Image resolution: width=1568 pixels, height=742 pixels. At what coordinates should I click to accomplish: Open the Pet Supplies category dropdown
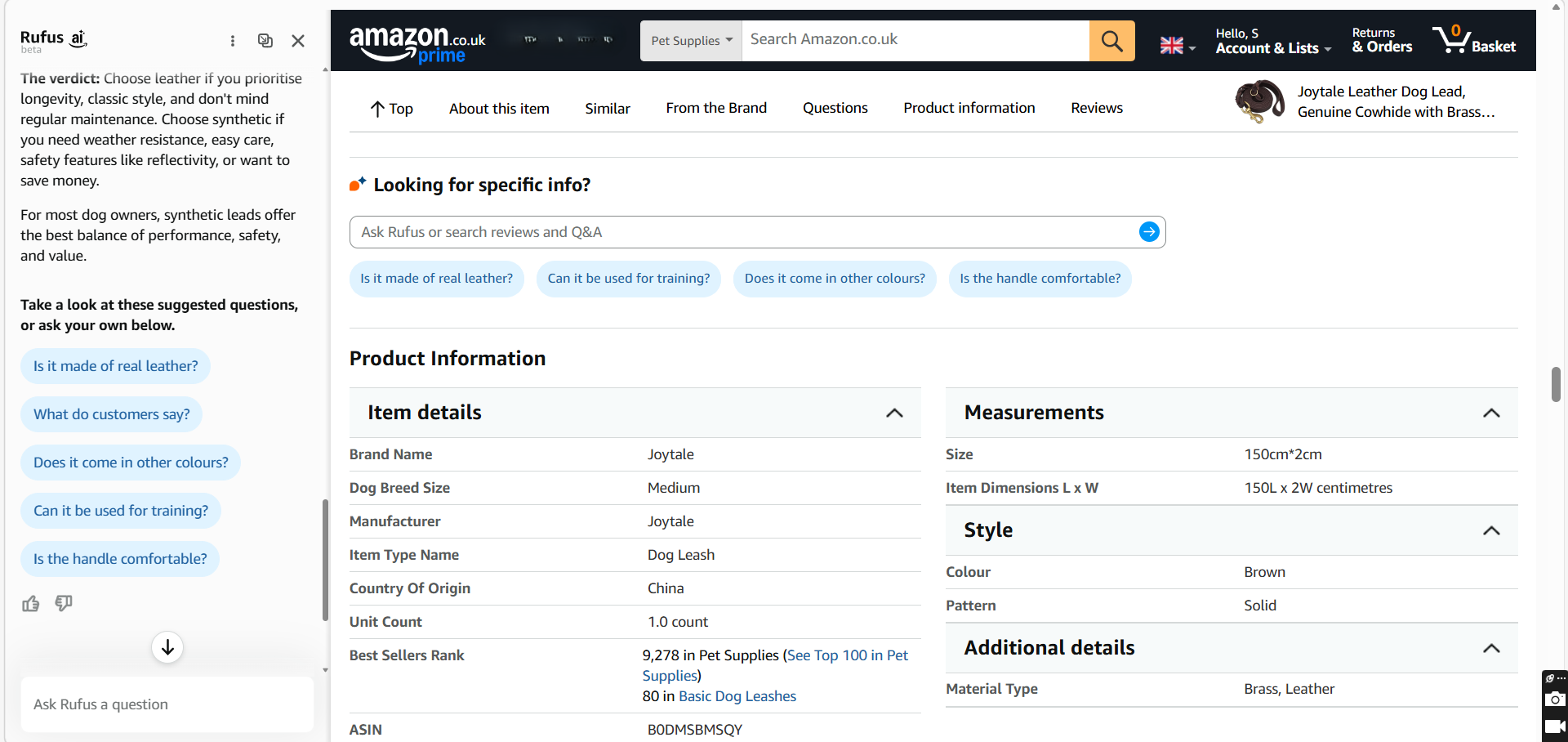[690, 39]
